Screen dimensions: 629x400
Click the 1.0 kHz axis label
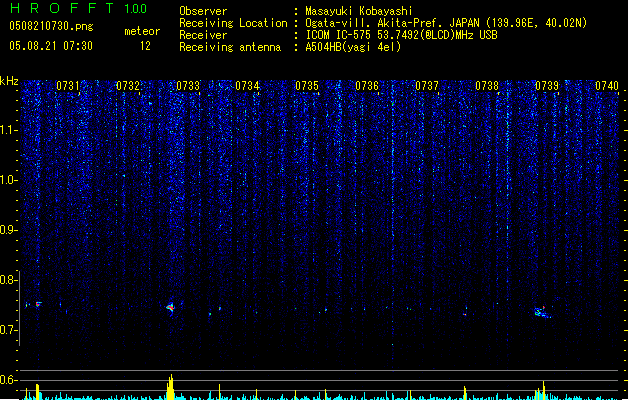(x=9, y=180)
